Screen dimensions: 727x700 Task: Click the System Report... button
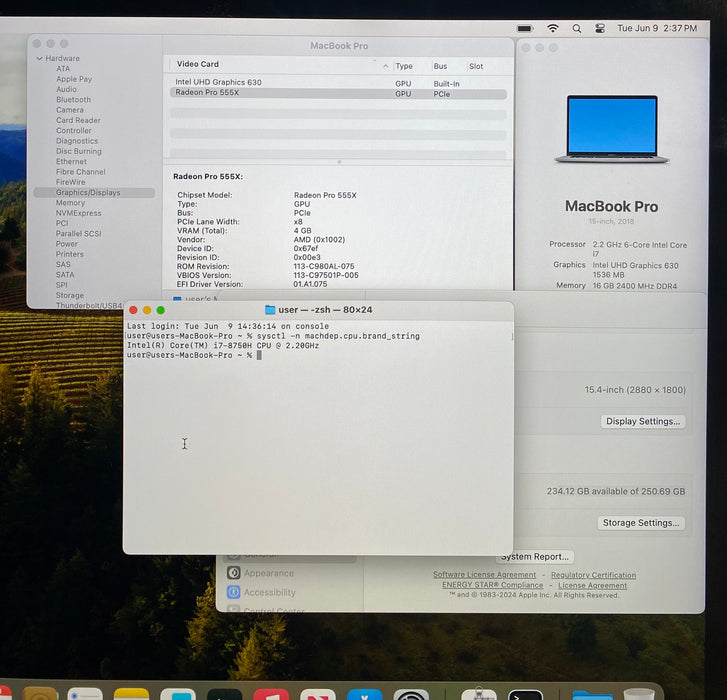[x=535, y=556]
